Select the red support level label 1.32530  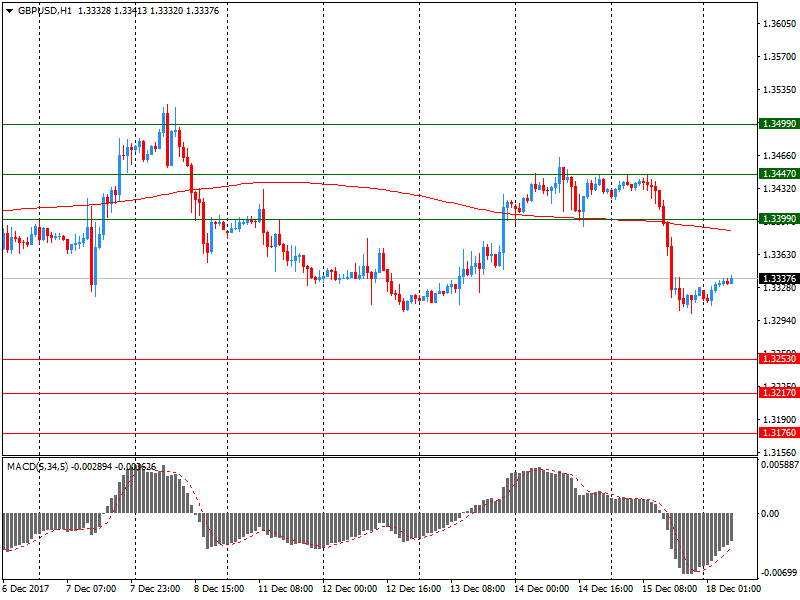[779, 359]
